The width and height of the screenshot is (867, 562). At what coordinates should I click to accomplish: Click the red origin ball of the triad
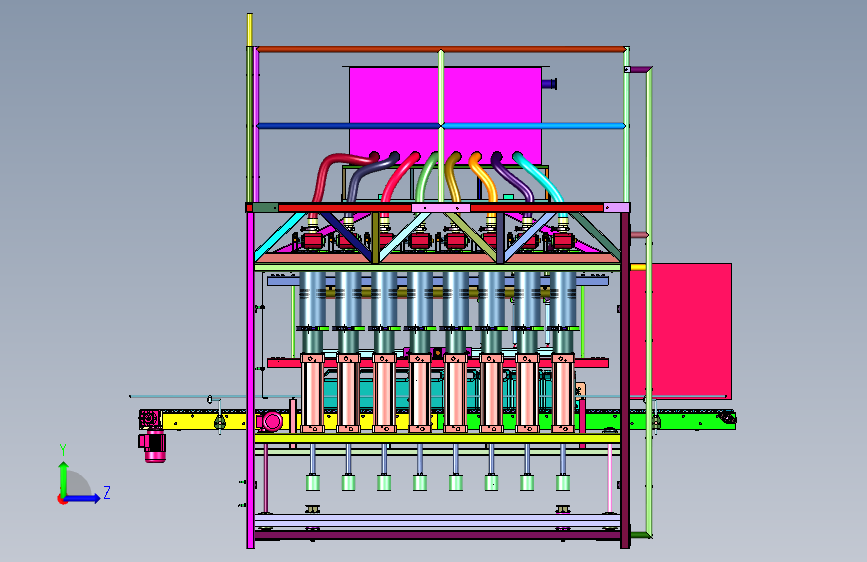click(x=62, y=499)
